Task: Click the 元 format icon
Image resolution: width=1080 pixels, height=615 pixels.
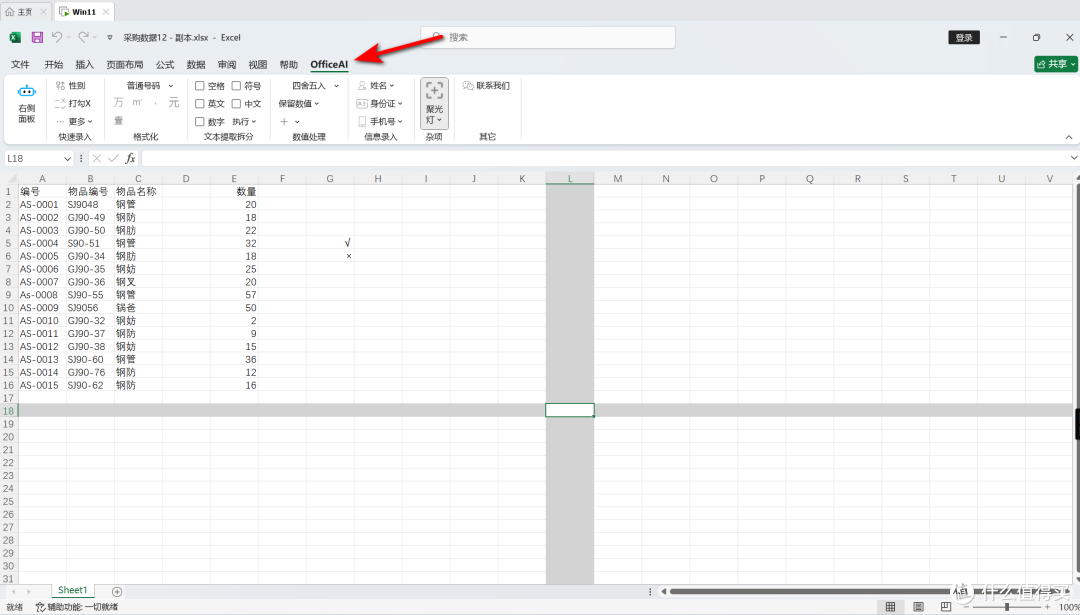Action: pos(174,103)
